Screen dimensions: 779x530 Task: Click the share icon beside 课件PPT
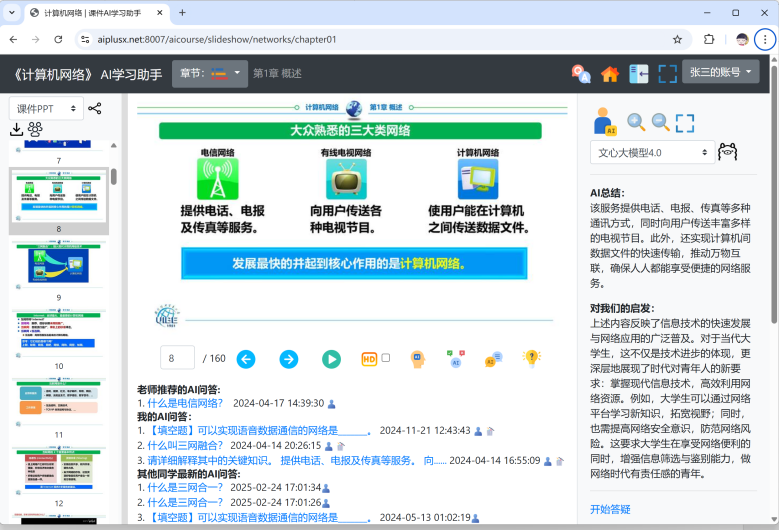[x=95, y=108]
